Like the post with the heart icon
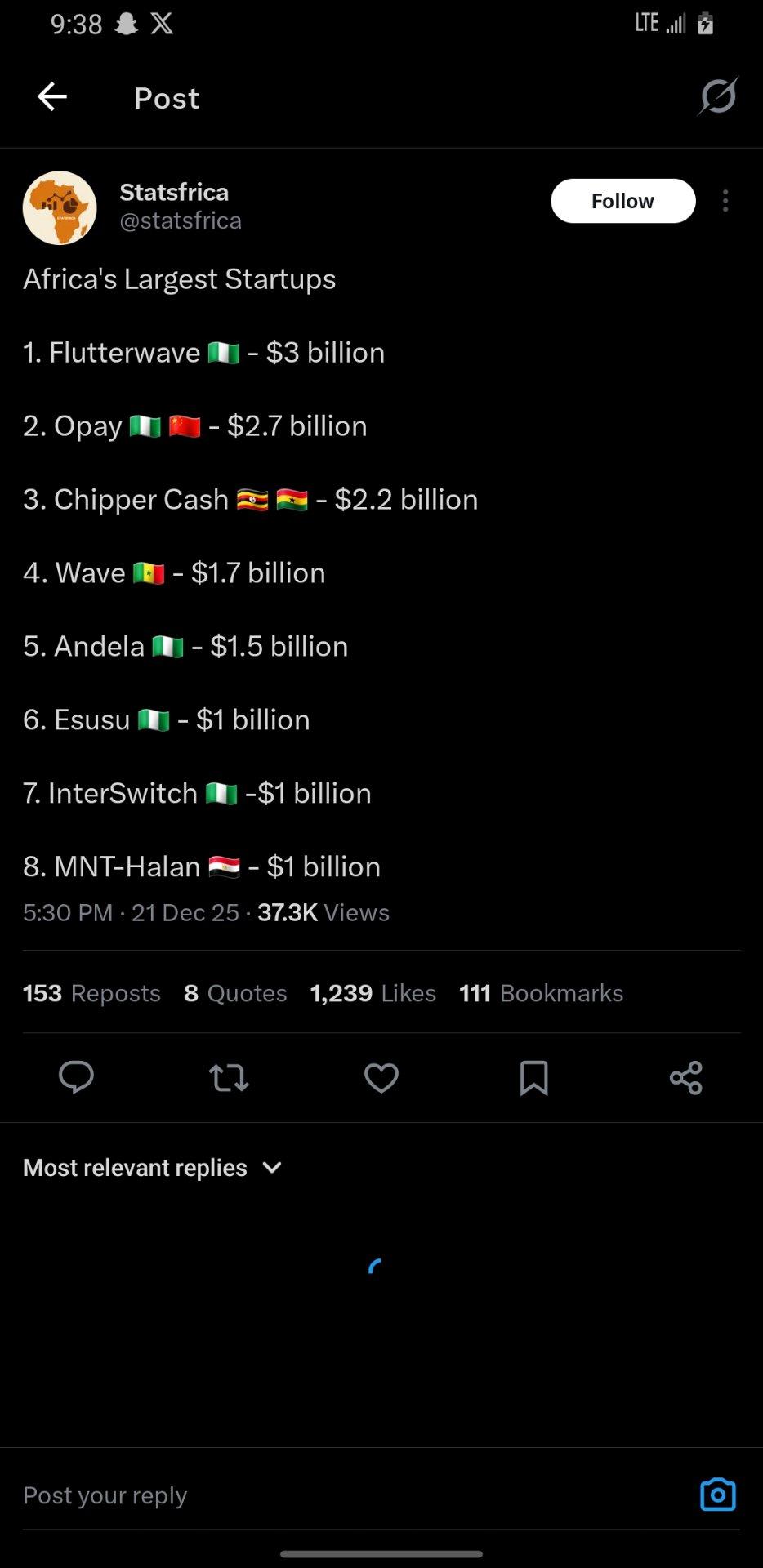 click(x=381, y=1077)
